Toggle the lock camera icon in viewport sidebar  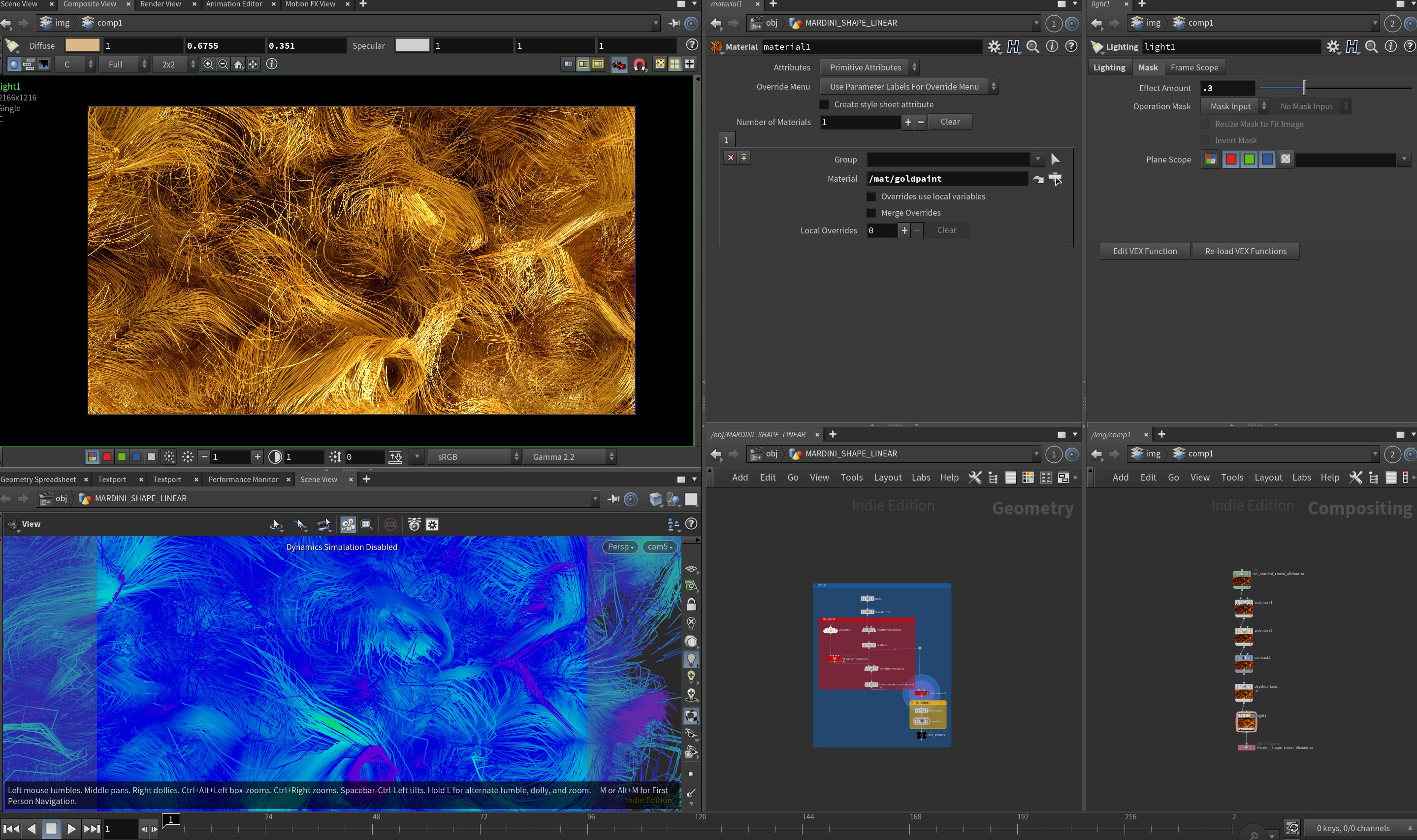tap(691, 605)
